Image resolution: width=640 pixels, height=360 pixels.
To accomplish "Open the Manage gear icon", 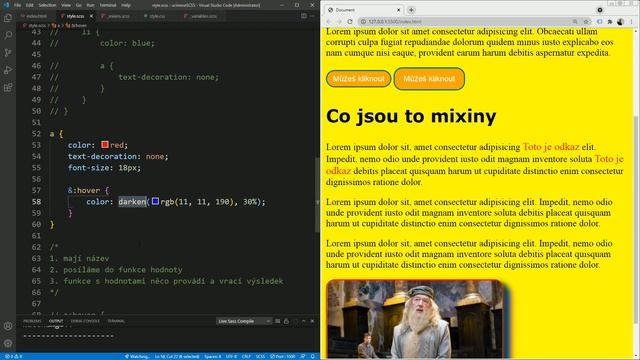I will pos(8,343).
